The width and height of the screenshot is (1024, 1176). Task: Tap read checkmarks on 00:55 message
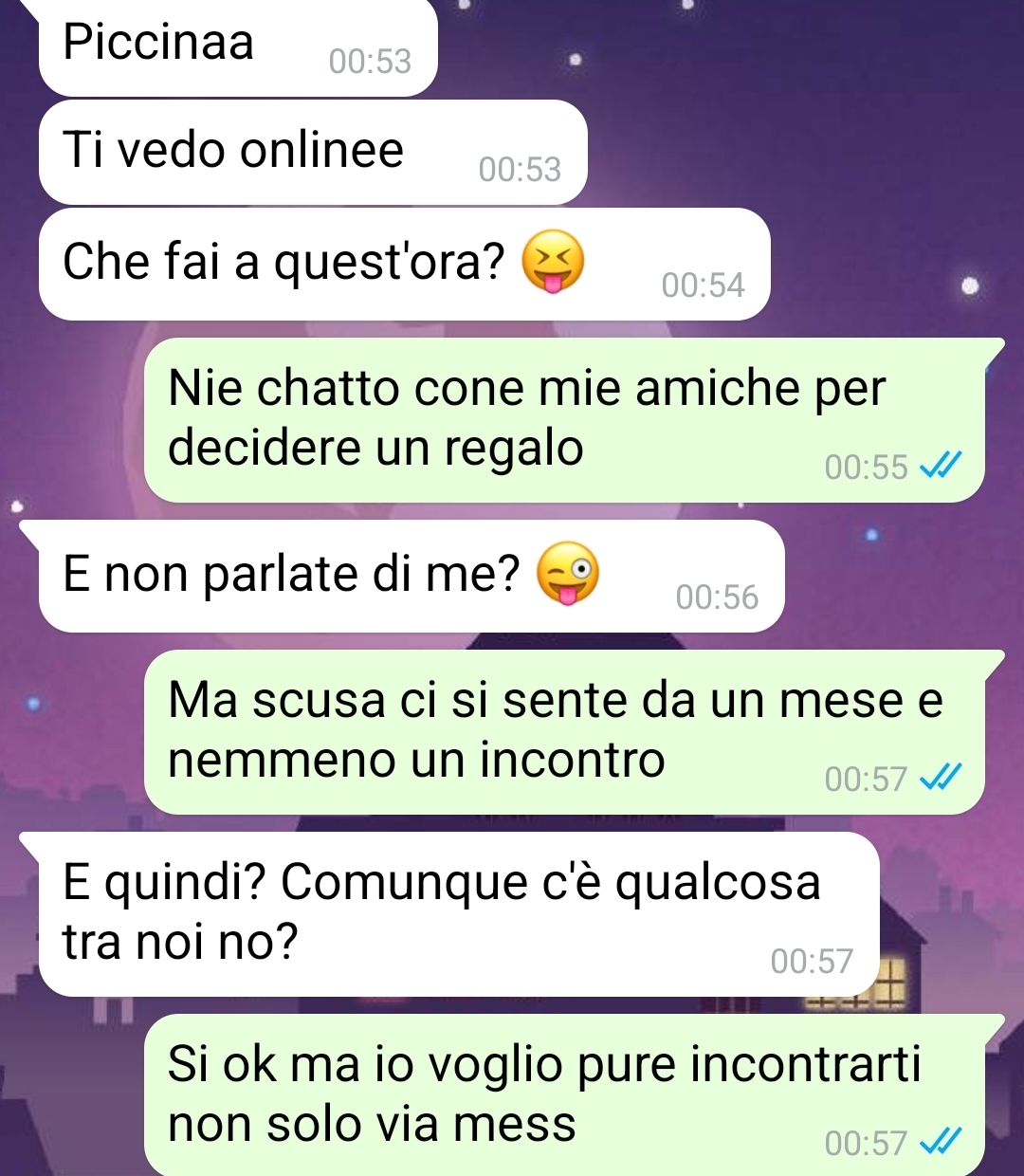coord(942,467)
